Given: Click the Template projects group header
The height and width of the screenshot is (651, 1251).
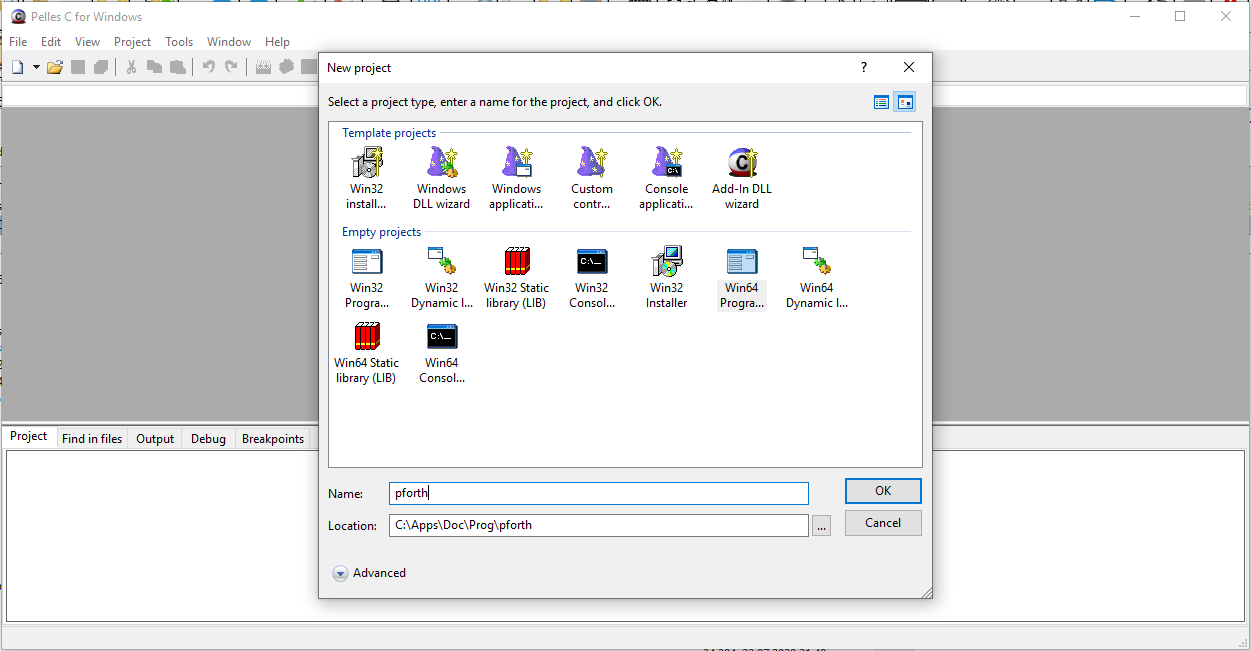Looking at the screenshot, I should click(x=389, y=133).
